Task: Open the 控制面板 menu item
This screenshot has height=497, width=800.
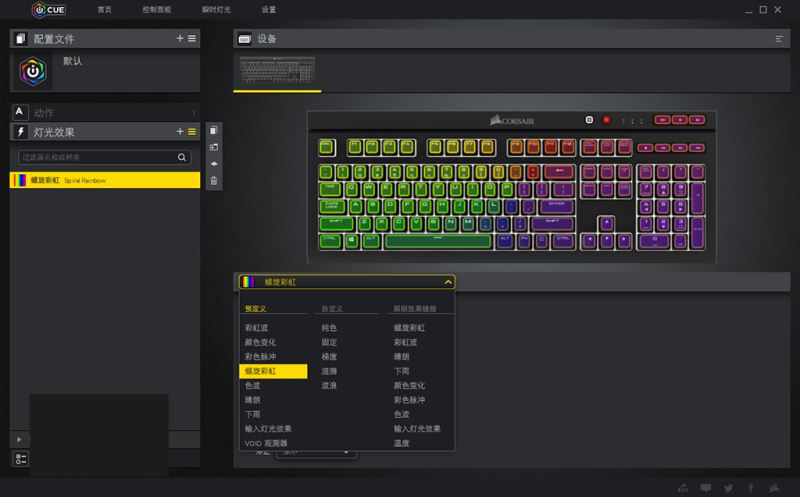Action: [157, 10]
